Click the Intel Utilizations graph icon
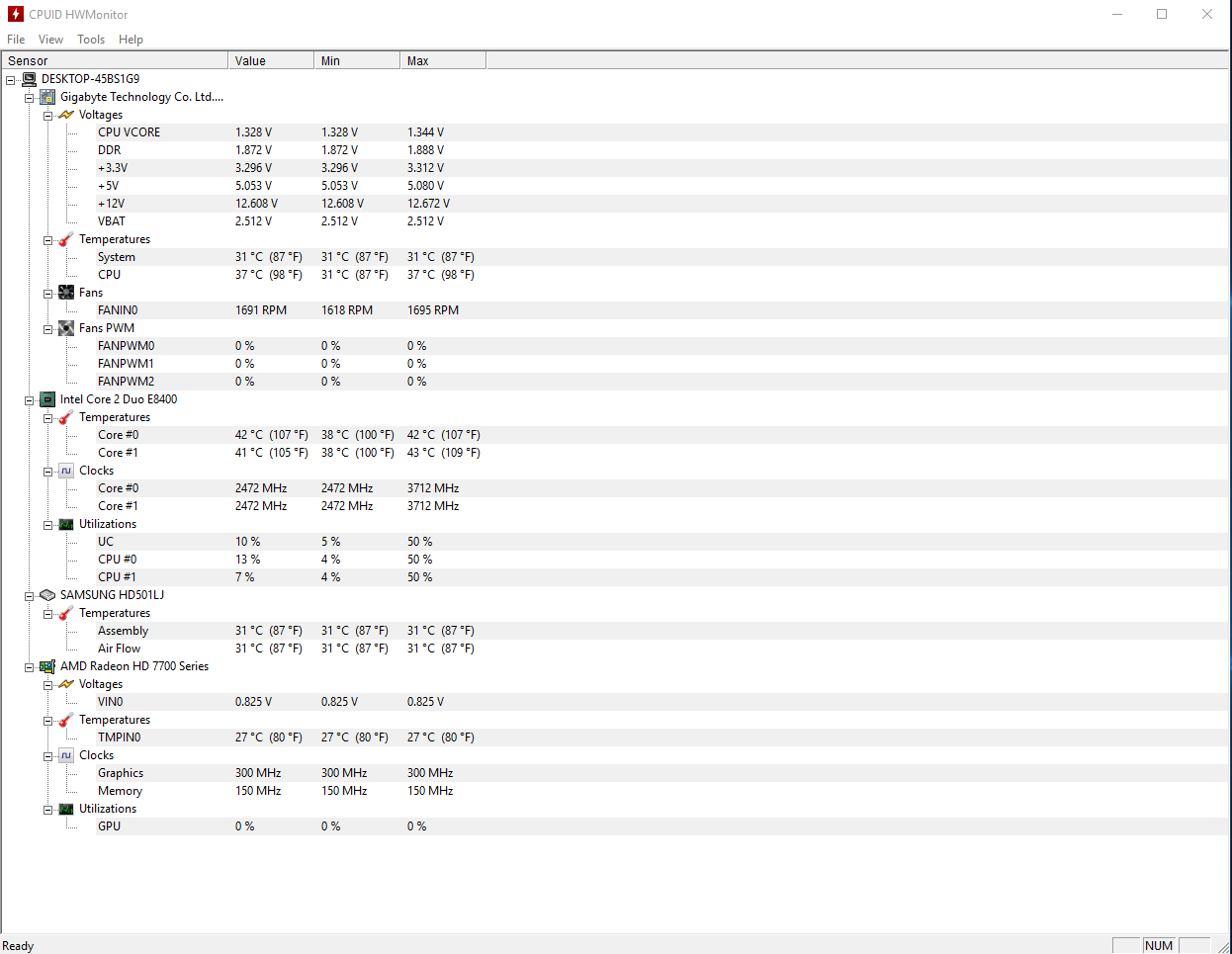The width and height of the screenshot is (1232, 954). (66, 524)
